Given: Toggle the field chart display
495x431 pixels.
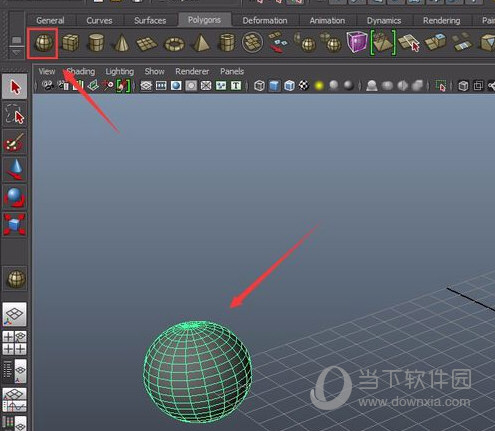Looking at the screenshot, I should 206,86.
